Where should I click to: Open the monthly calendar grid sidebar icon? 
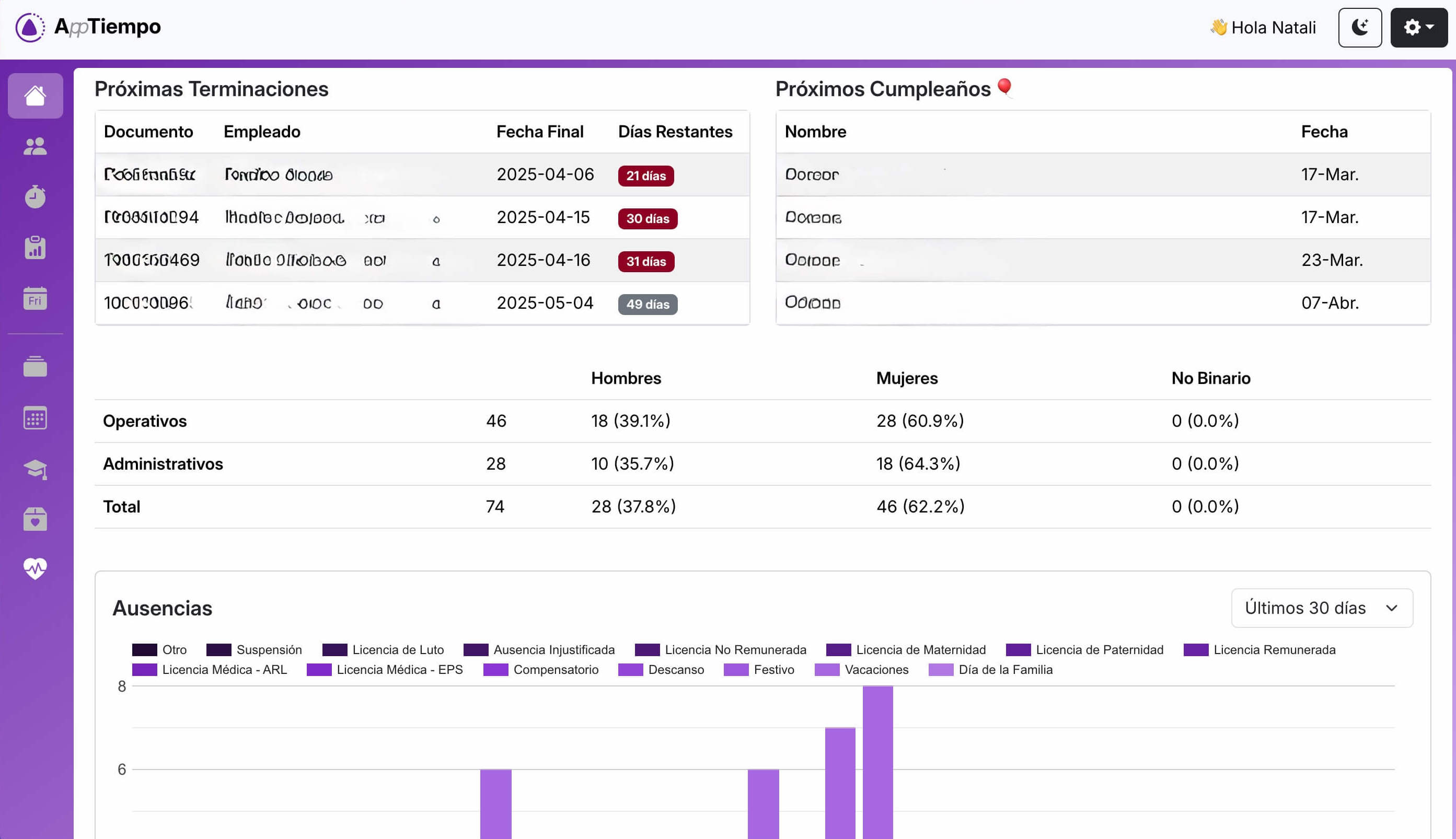coord(35,418)
